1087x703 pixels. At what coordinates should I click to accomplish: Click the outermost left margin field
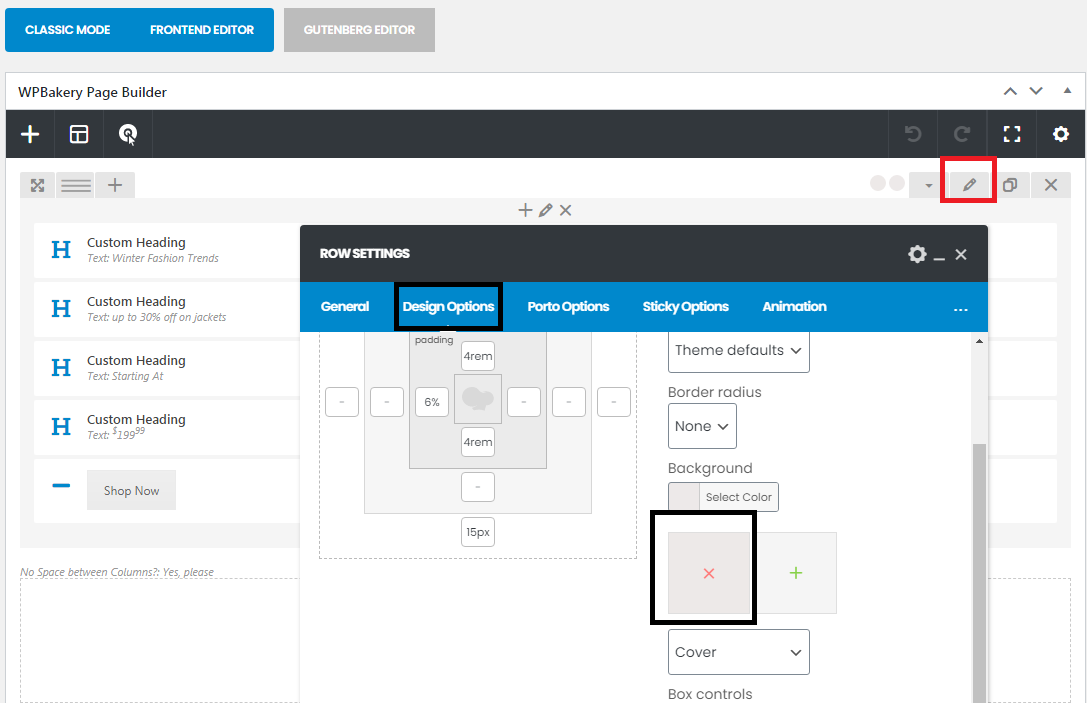click(342, 402)
